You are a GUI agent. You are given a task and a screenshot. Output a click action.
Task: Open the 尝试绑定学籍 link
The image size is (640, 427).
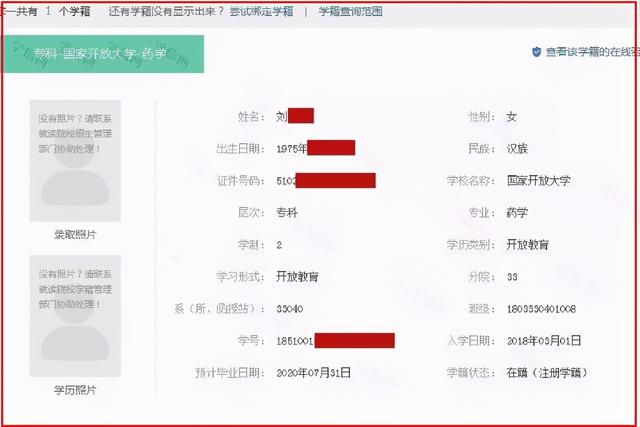(x=261, y=11)
